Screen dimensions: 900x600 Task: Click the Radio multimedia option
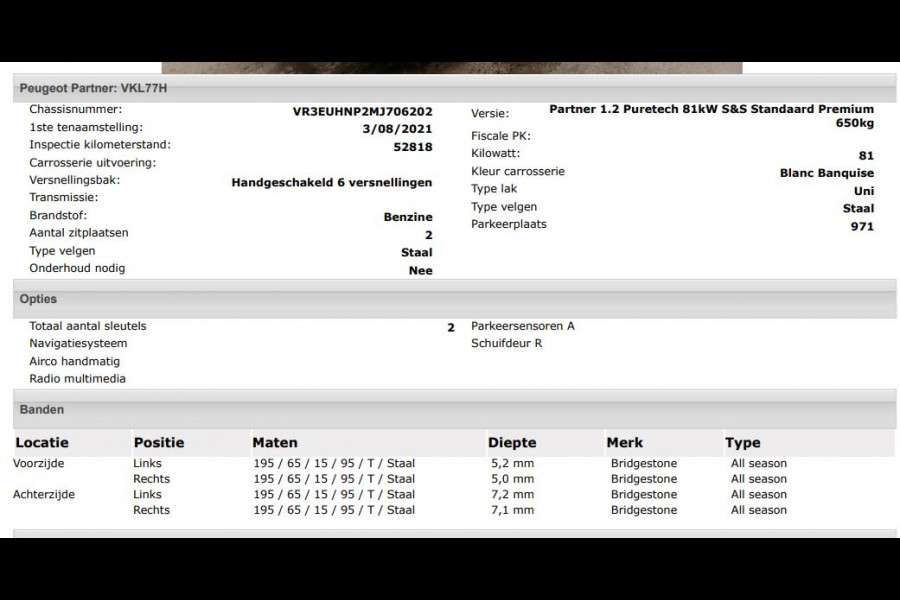77,379
